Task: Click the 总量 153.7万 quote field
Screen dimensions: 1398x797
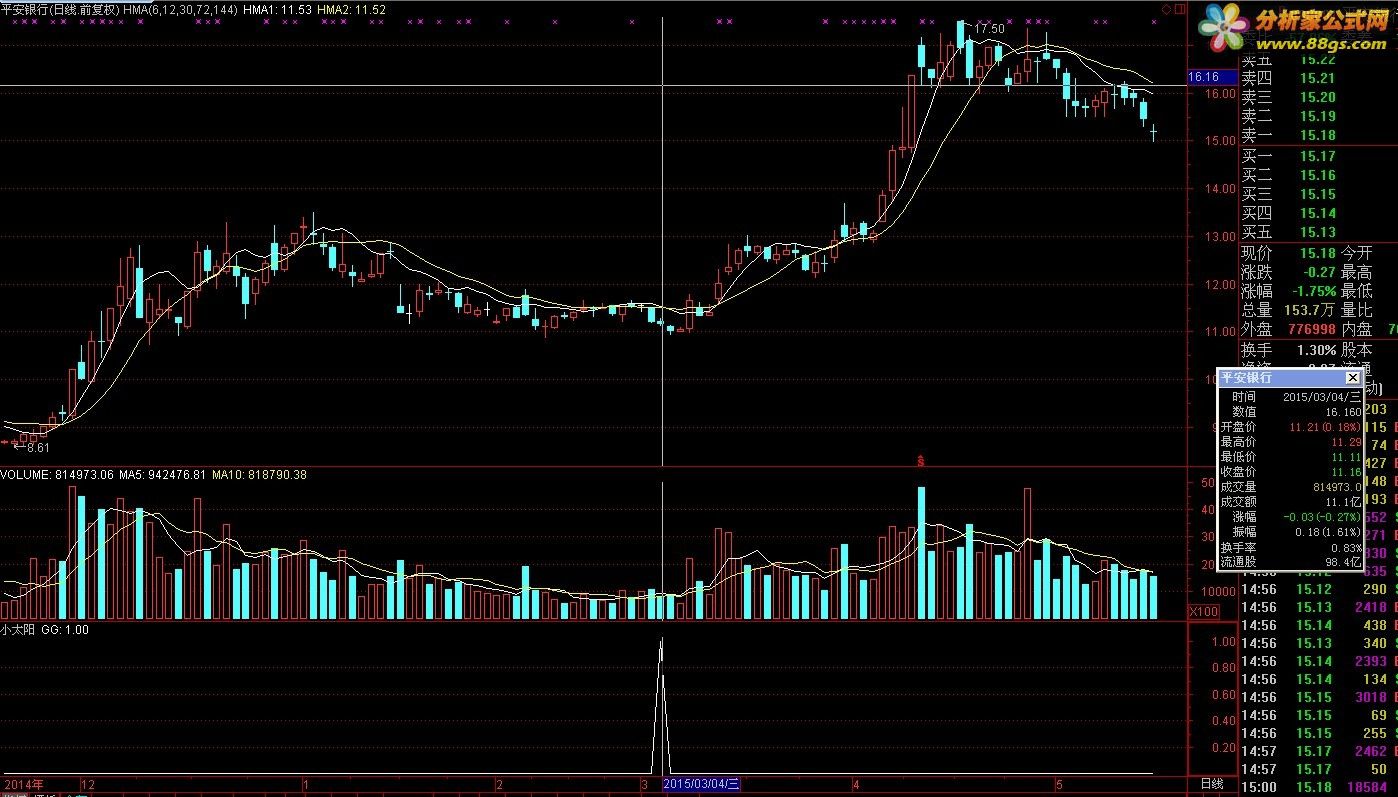Action: coord(1289,310)
